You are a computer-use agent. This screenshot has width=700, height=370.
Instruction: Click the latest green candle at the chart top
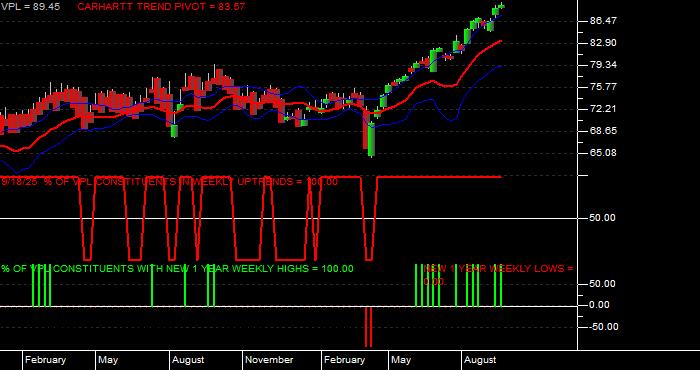pyautogui.click(x=502, y=6)
